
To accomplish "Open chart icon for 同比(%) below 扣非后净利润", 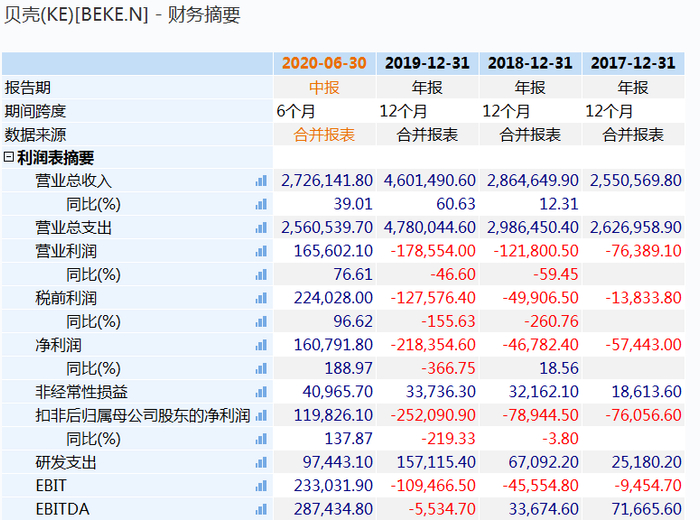I will pos(261,439).
